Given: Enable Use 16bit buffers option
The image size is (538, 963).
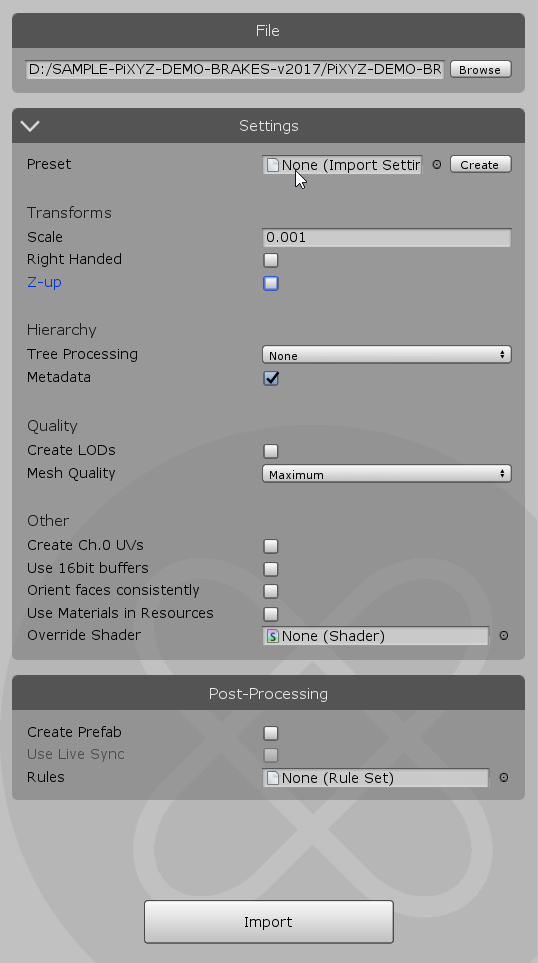Looking at the screenshot, I should coord(271,569).
